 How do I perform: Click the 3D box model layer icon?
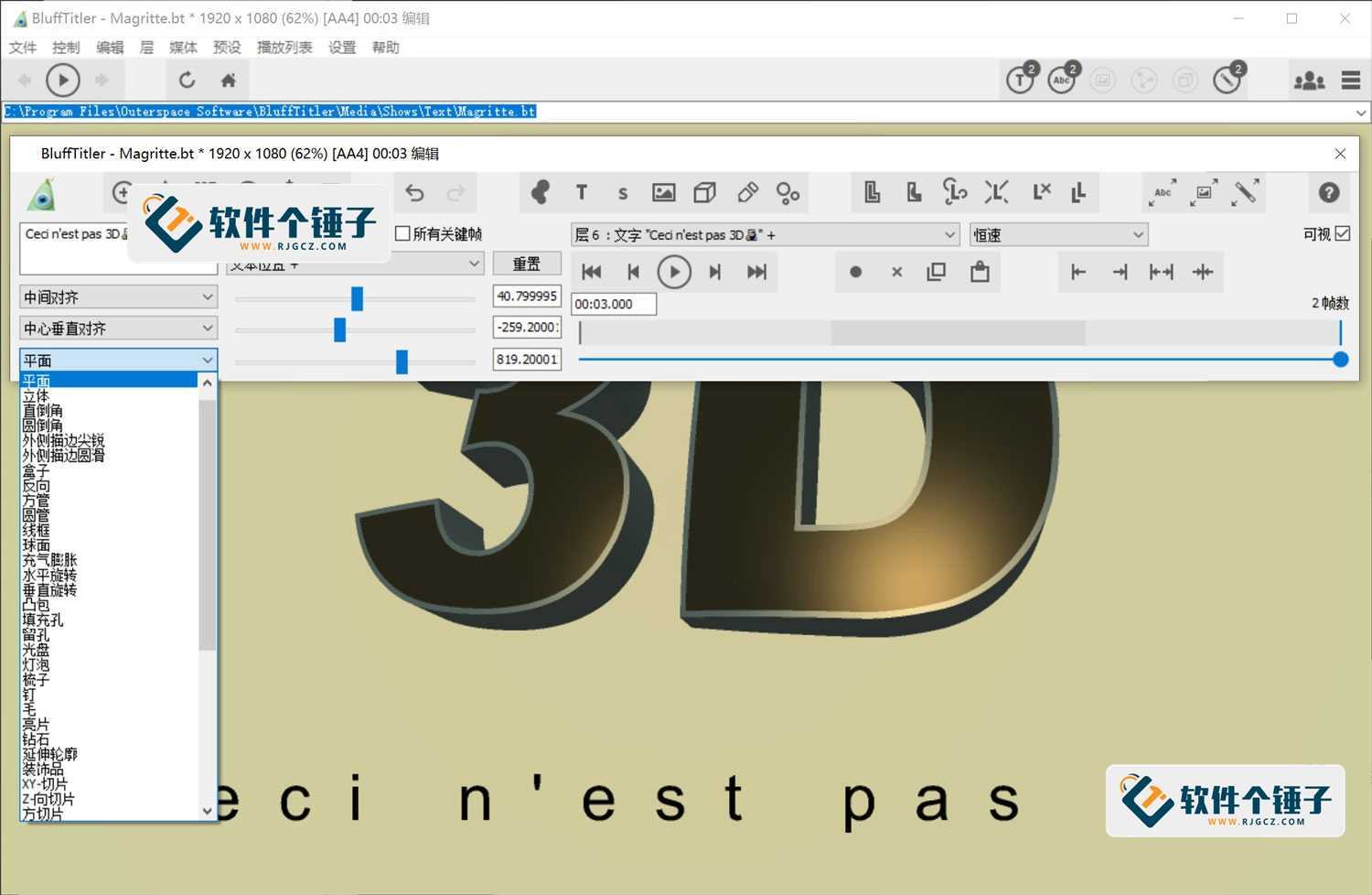(x=704, y=192)
